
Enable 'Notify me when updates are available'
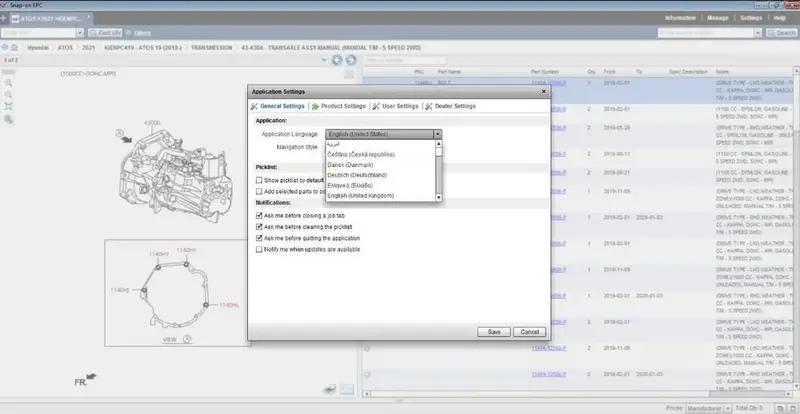[259, 250]
